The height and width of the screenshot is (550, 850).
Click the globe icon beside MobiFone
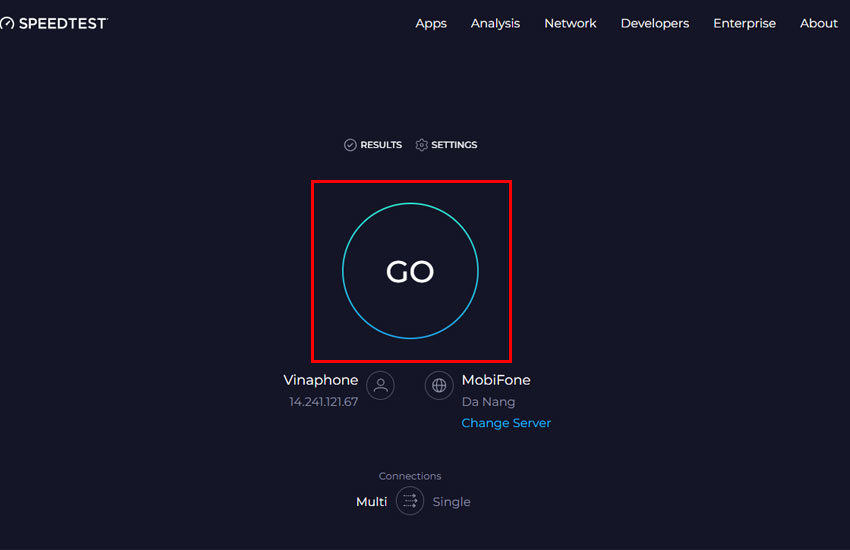439,385
